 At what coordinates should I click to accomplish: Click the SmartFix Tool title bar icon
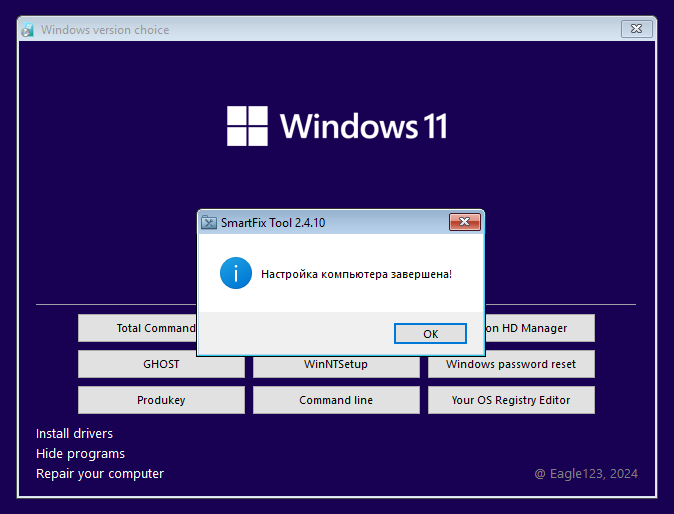[x=209, y=223]
